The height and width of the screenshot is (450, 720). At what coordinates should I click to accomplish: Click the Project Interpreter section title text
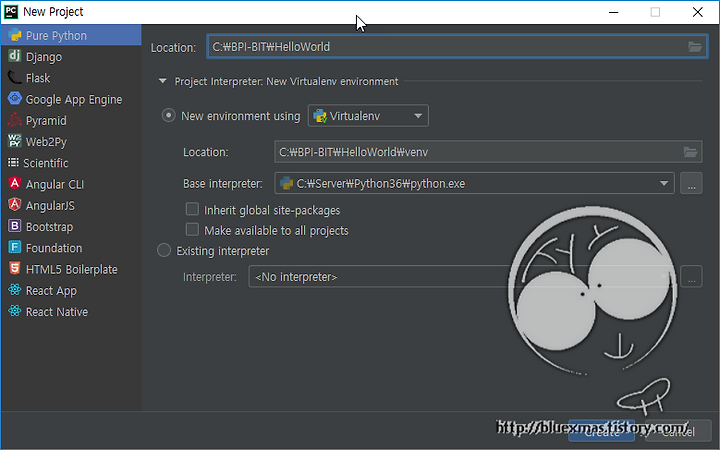tap(286, 81)
